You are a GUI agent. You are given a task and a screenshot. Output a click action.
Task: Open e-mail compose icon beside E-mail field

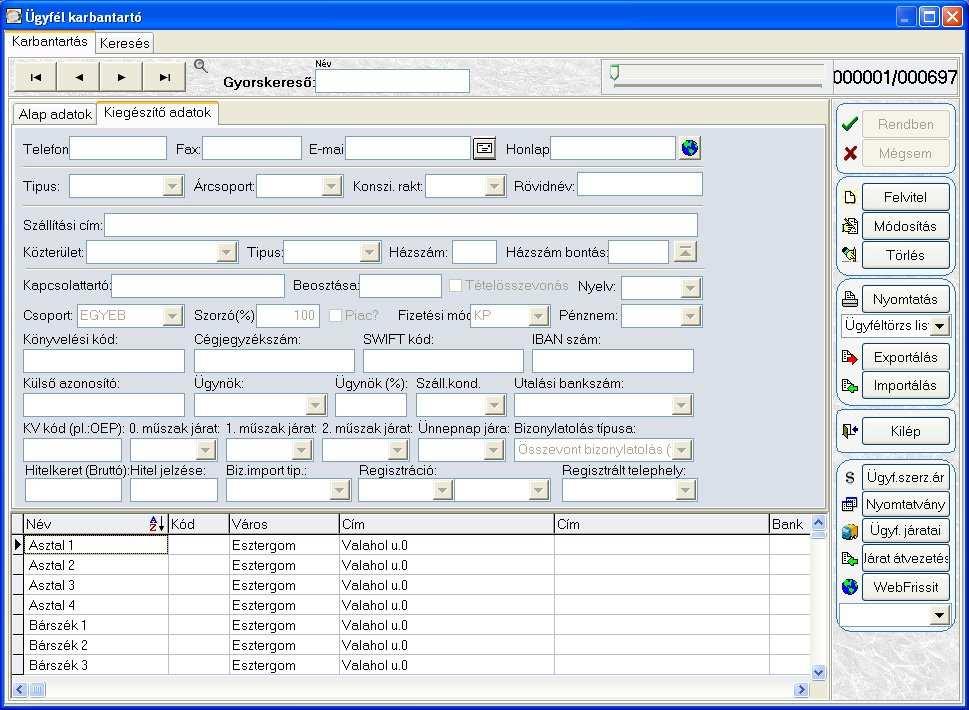point(484,148)
